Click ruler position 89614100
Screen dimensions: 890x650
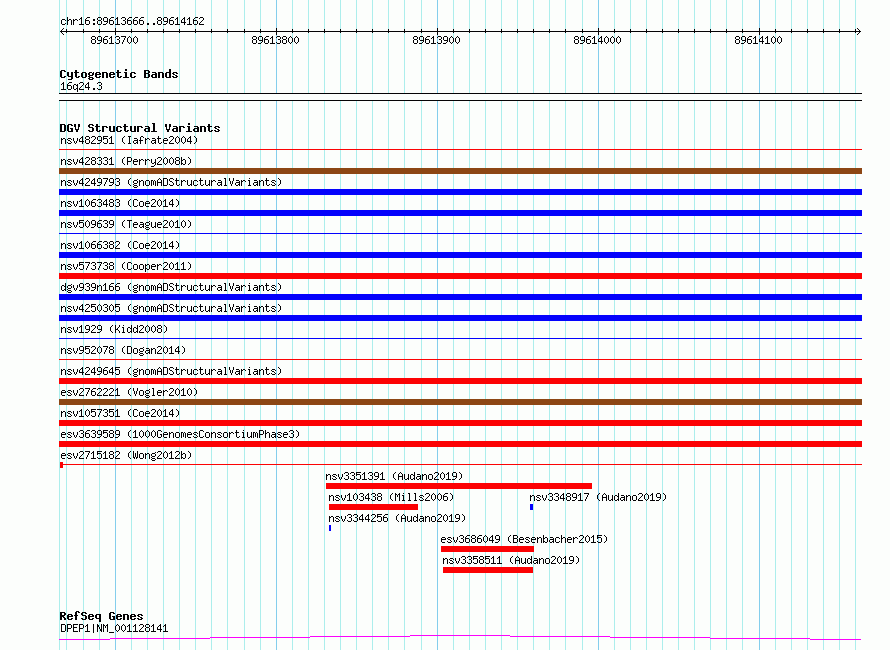tap(758, 40)
